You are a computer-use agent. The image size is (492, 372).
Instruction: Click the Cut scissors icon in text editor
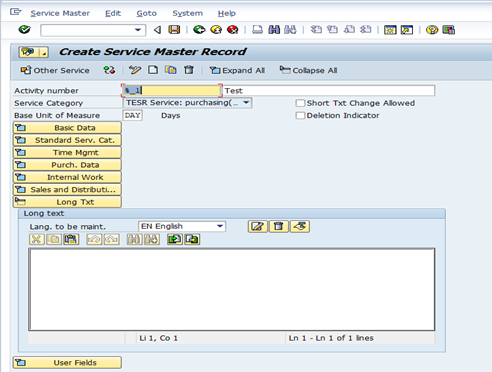37,239
